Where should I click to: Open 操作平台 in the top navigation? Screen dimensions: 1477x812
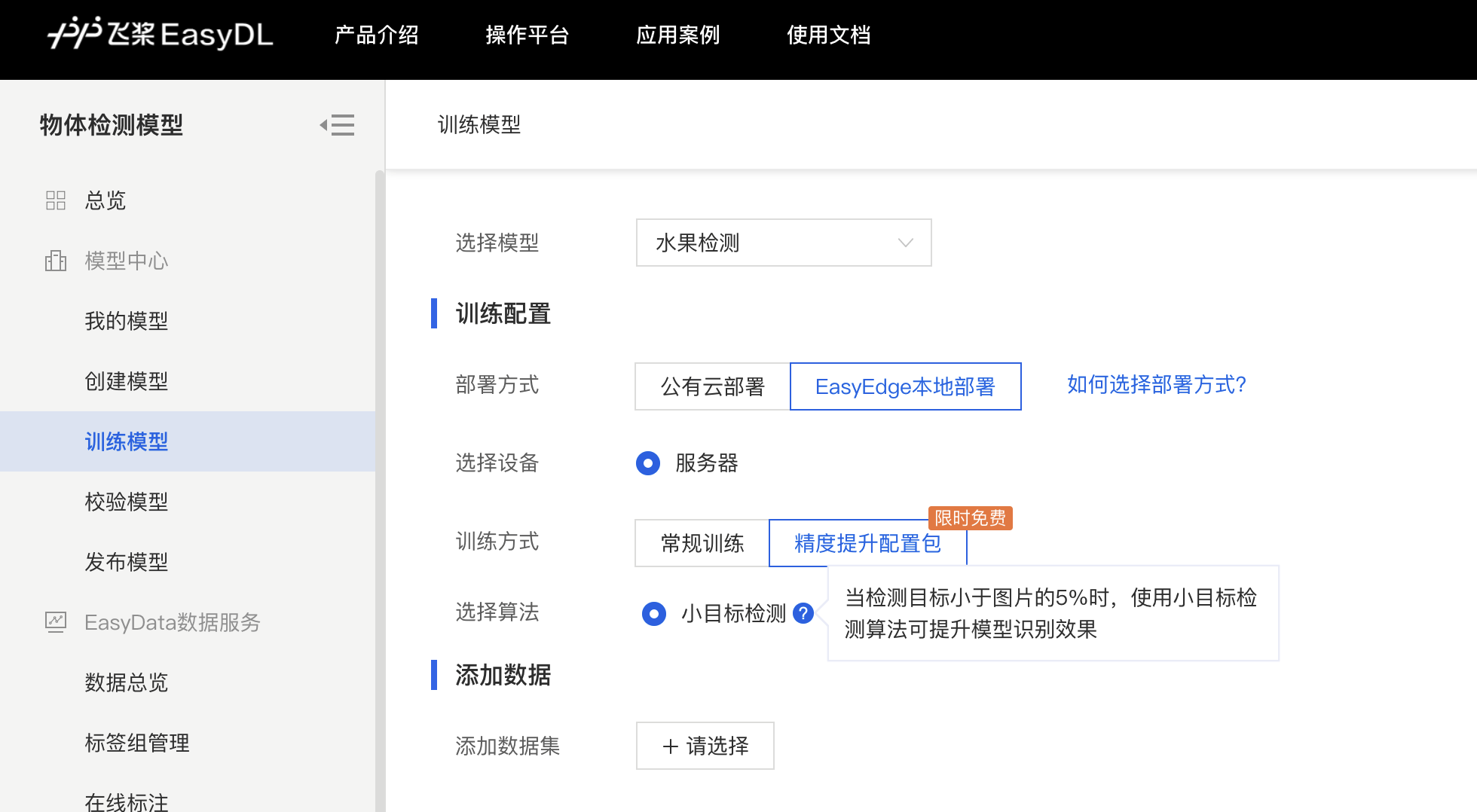pos(527,35)
